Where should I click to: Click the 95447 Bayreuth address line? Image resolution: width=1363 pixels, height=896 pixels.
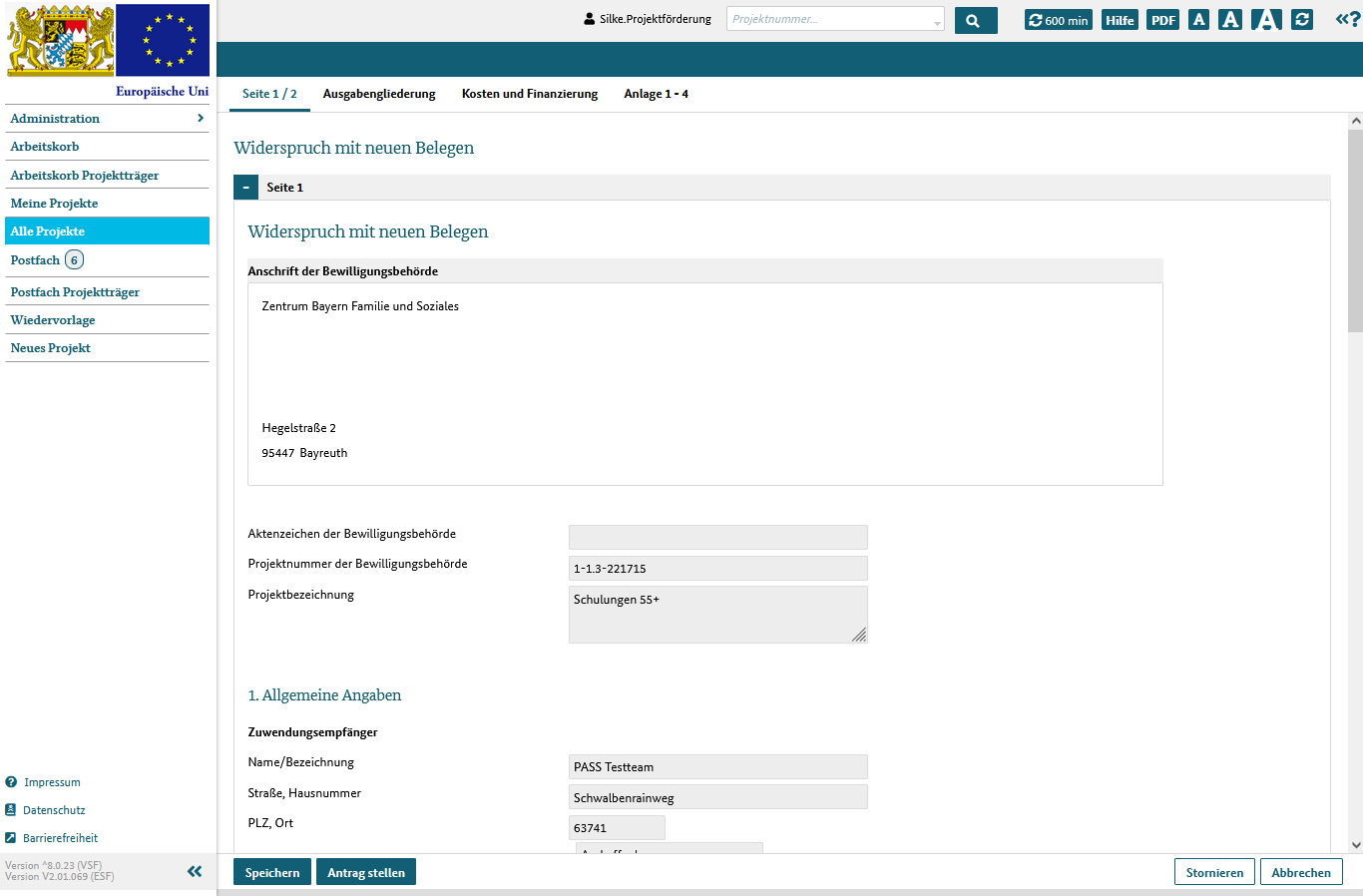tap(304, 453)
